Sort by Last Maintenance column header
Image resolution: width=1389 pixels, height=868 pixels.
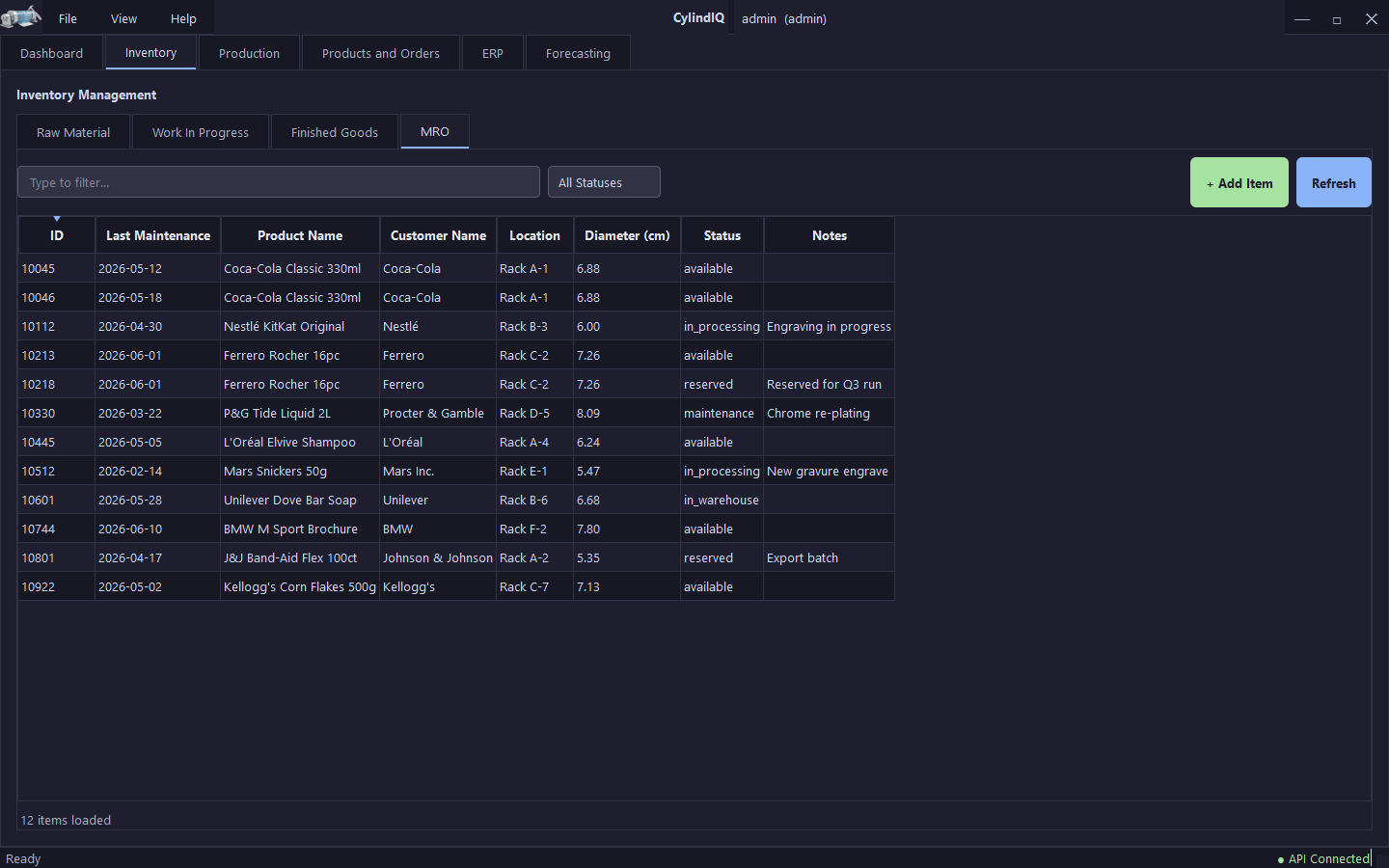pyautogui.click(x=158, y=235)
